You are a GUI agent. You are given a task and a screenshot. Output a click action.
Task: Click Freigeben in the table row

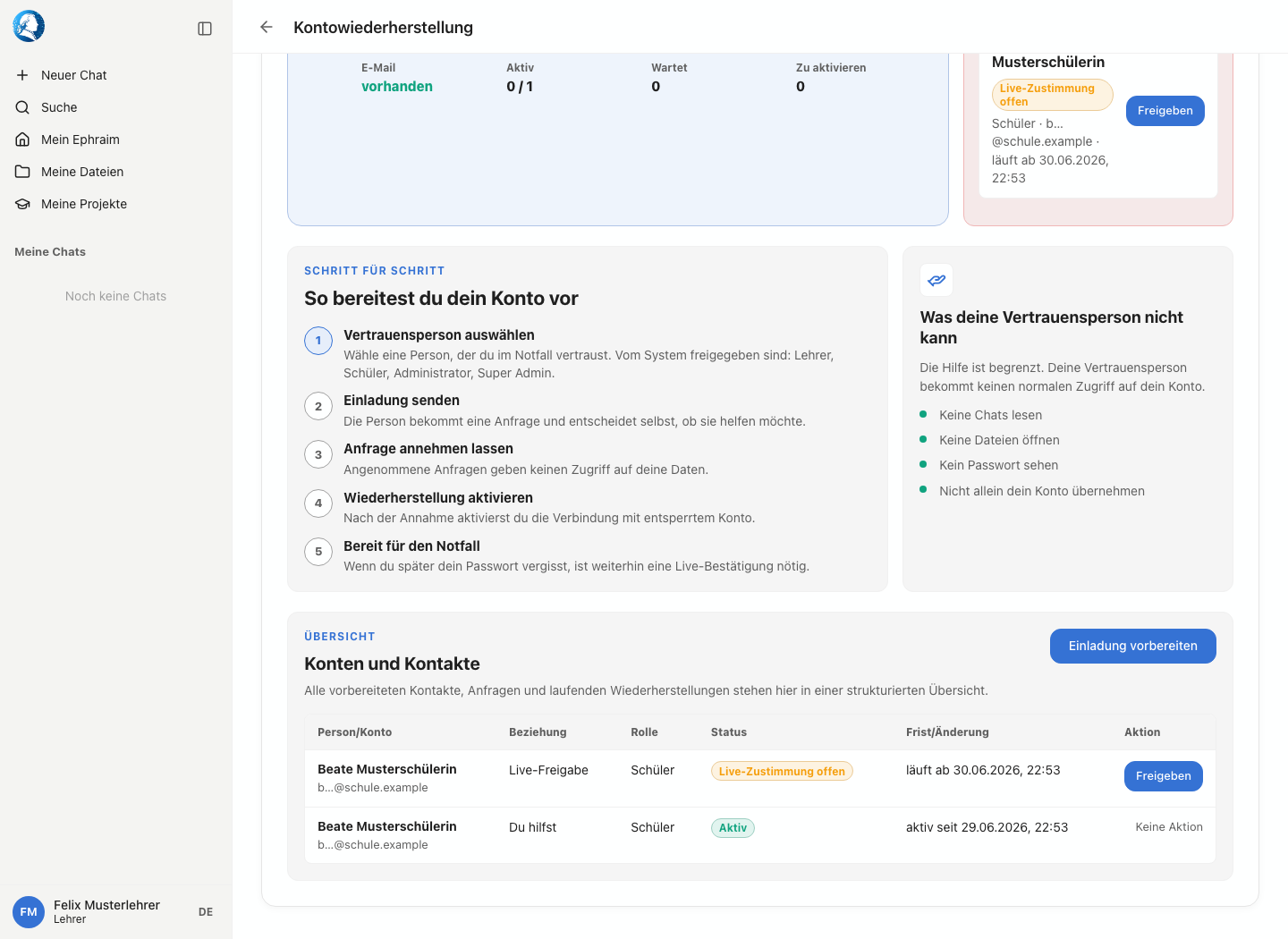coord(1163,776)
